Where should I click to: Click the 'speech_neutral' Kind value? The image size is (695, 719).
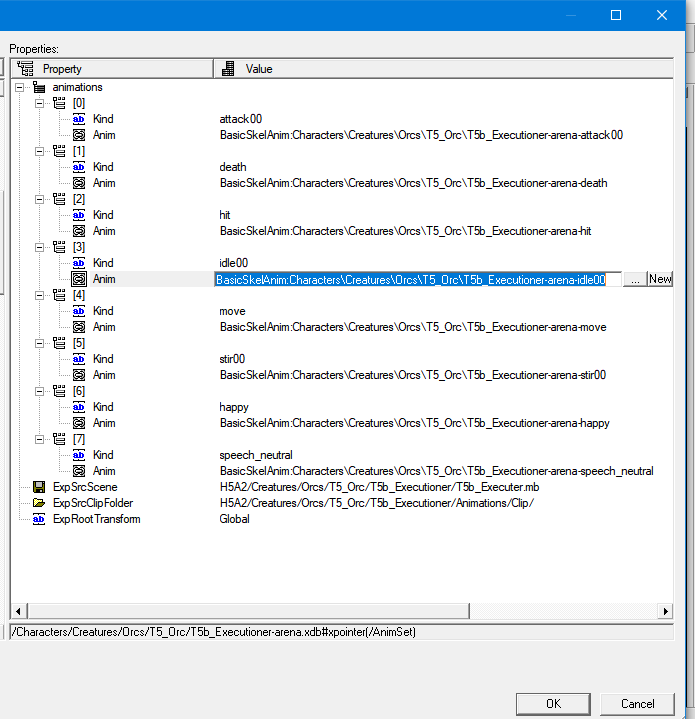[256, 455]
